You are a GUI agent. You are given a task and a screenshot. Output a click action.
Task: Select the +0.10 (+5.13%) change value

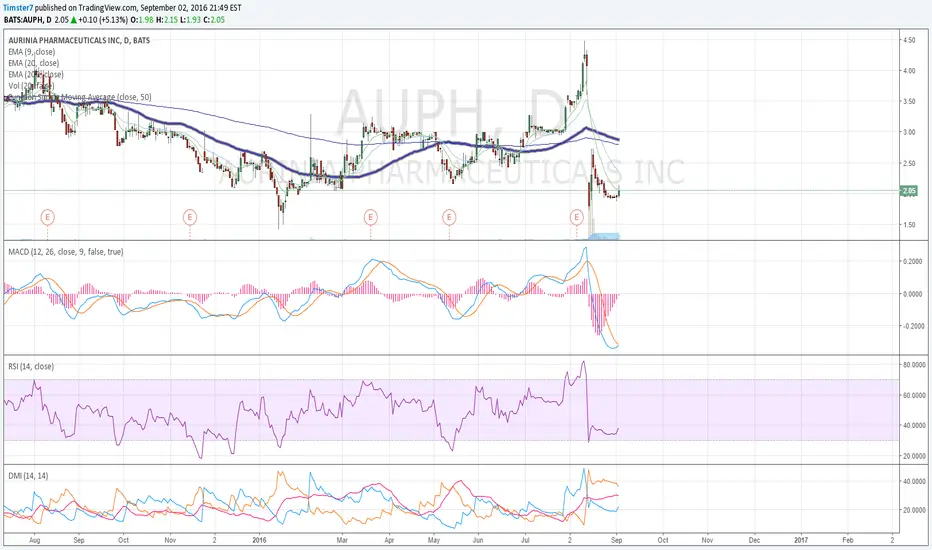(103, 20)
